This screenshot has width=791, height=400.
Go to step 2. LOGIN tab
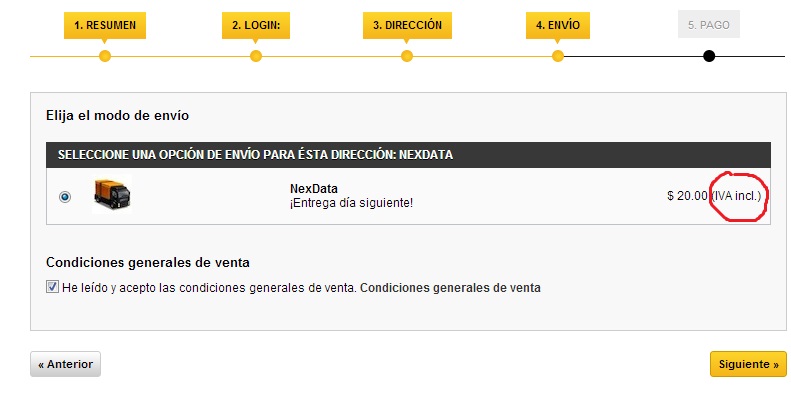255,24
